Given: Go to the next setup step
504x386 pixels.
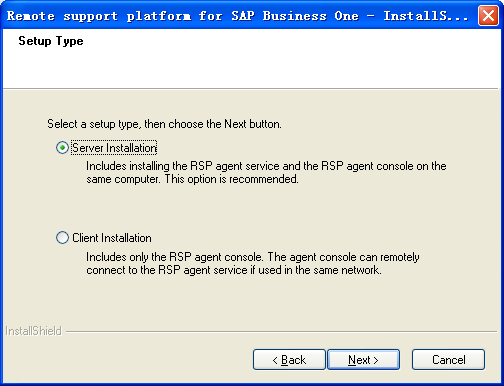Looking at the screenshot, I should tap(363, 360).
